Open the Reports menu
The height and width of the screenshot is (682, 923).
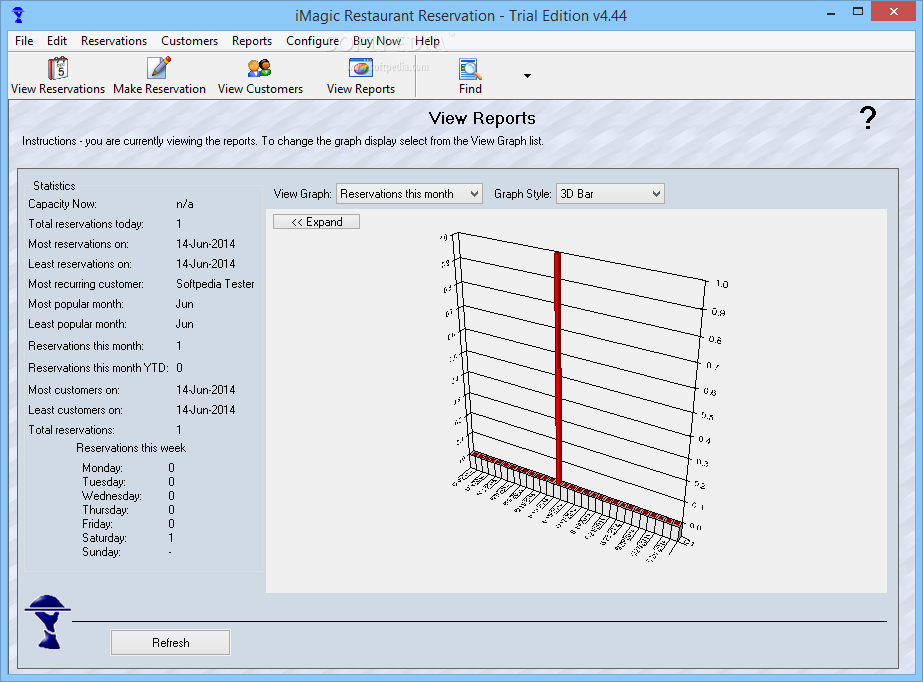[251, 41]
